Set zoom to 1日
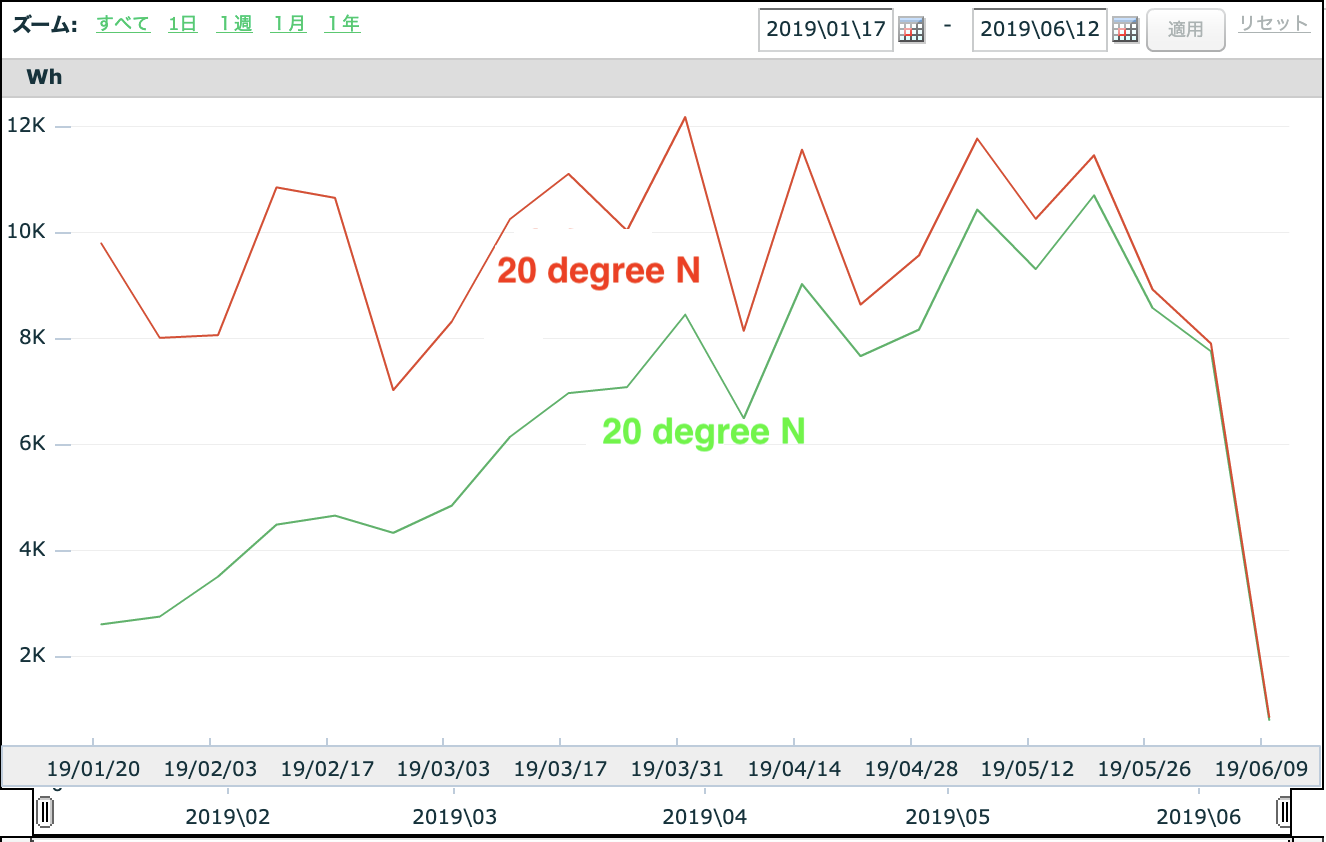The image size is (1326, 842). (182, 24)
